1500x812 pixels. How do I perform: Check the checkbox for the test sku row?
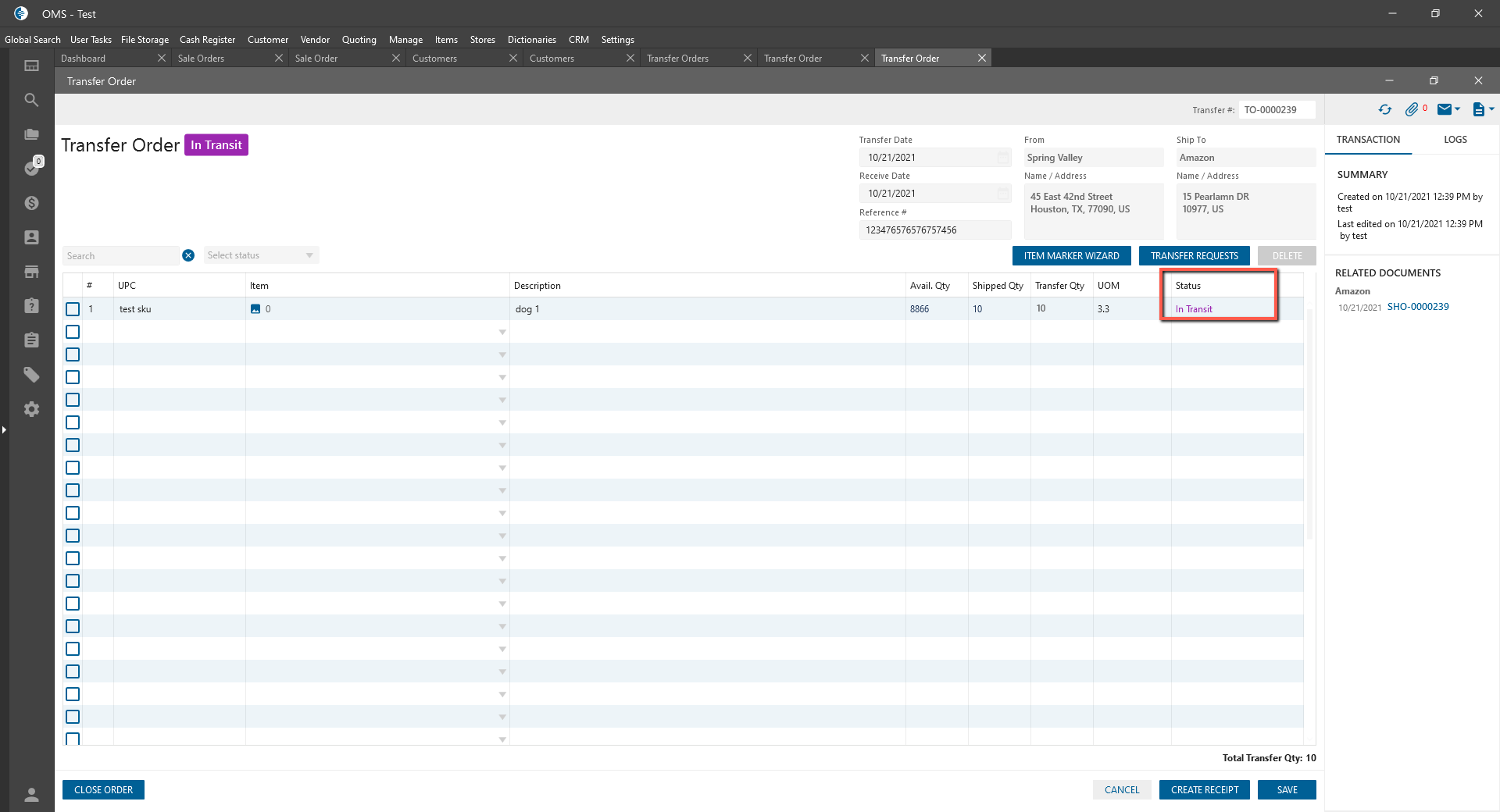coord(73,309)
